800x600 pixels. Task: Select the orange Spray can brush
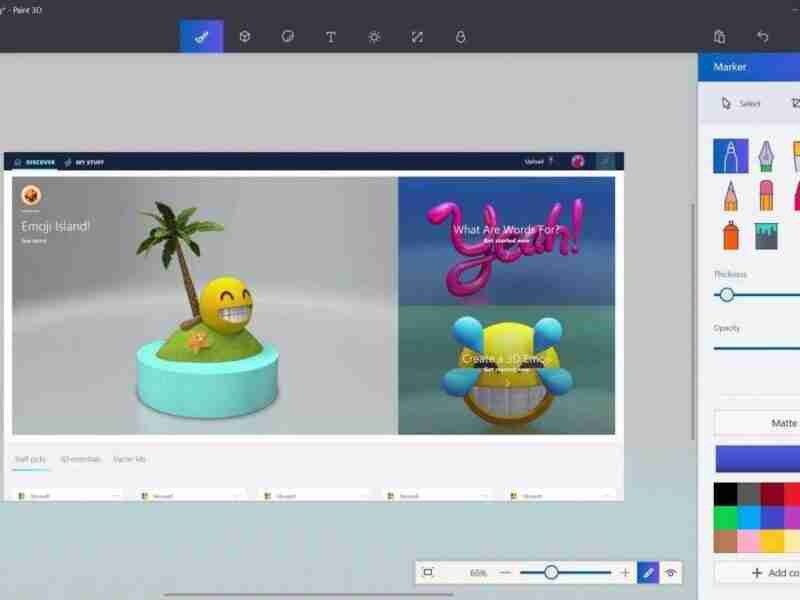pyautogui.click(x=730, y=235)
